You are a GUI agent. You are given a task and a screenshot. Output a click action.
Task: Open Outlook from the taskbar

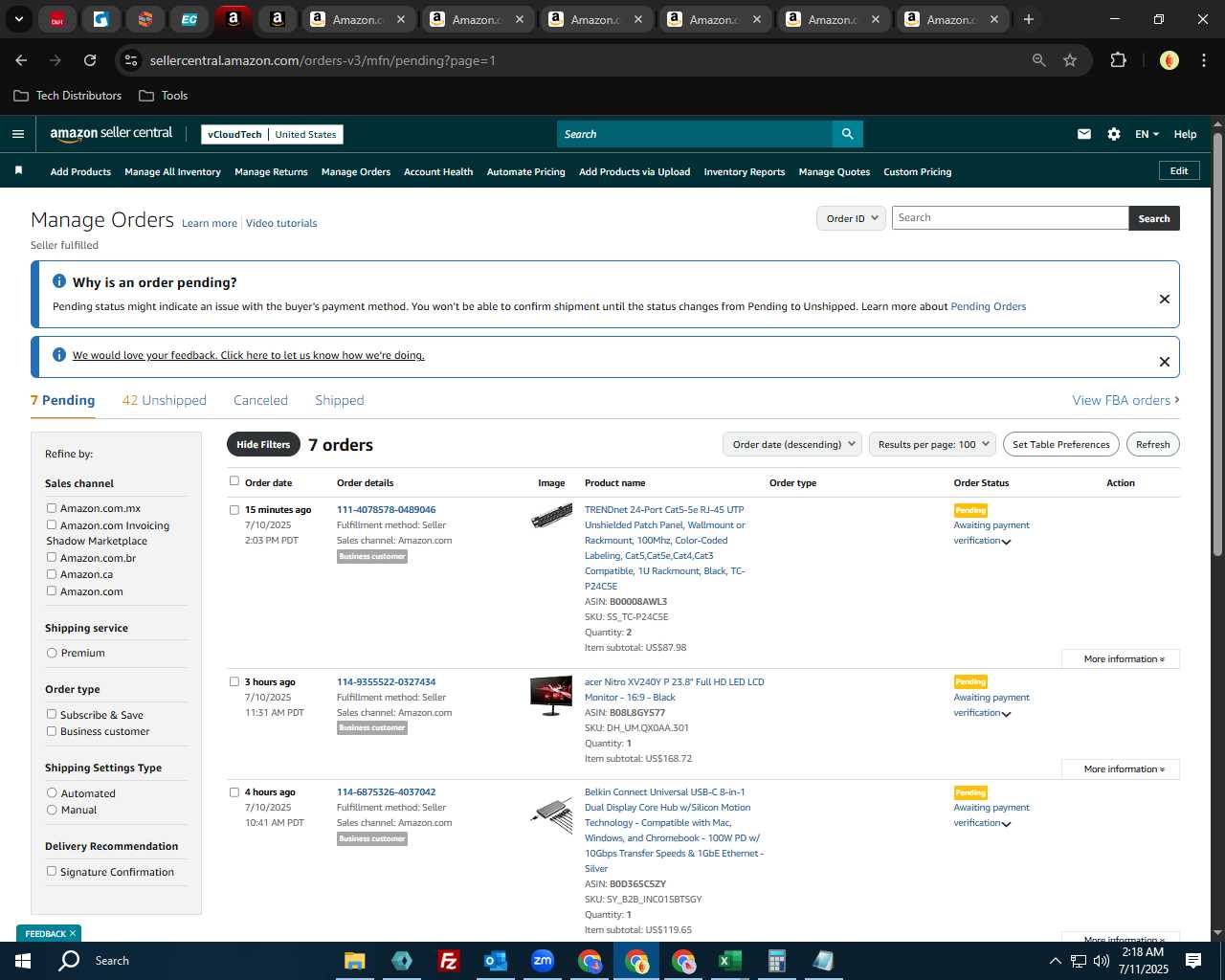(x=495, y=961)
